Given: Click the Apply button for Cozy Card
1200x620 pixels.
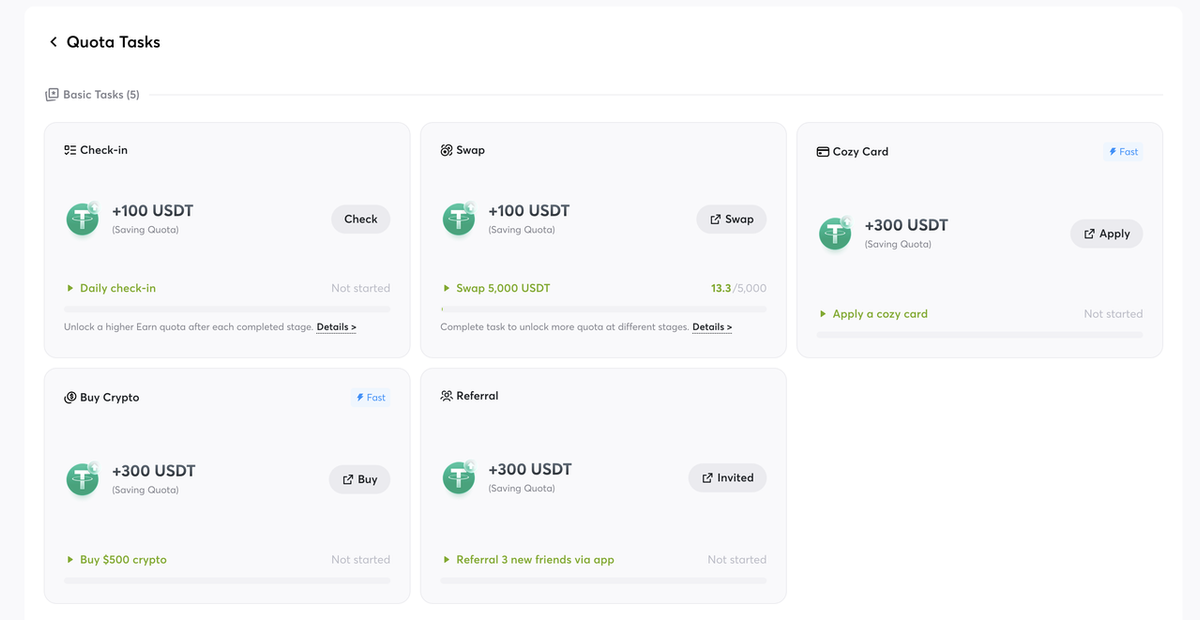Looking at the screenshot, I should pos(1107,234).
